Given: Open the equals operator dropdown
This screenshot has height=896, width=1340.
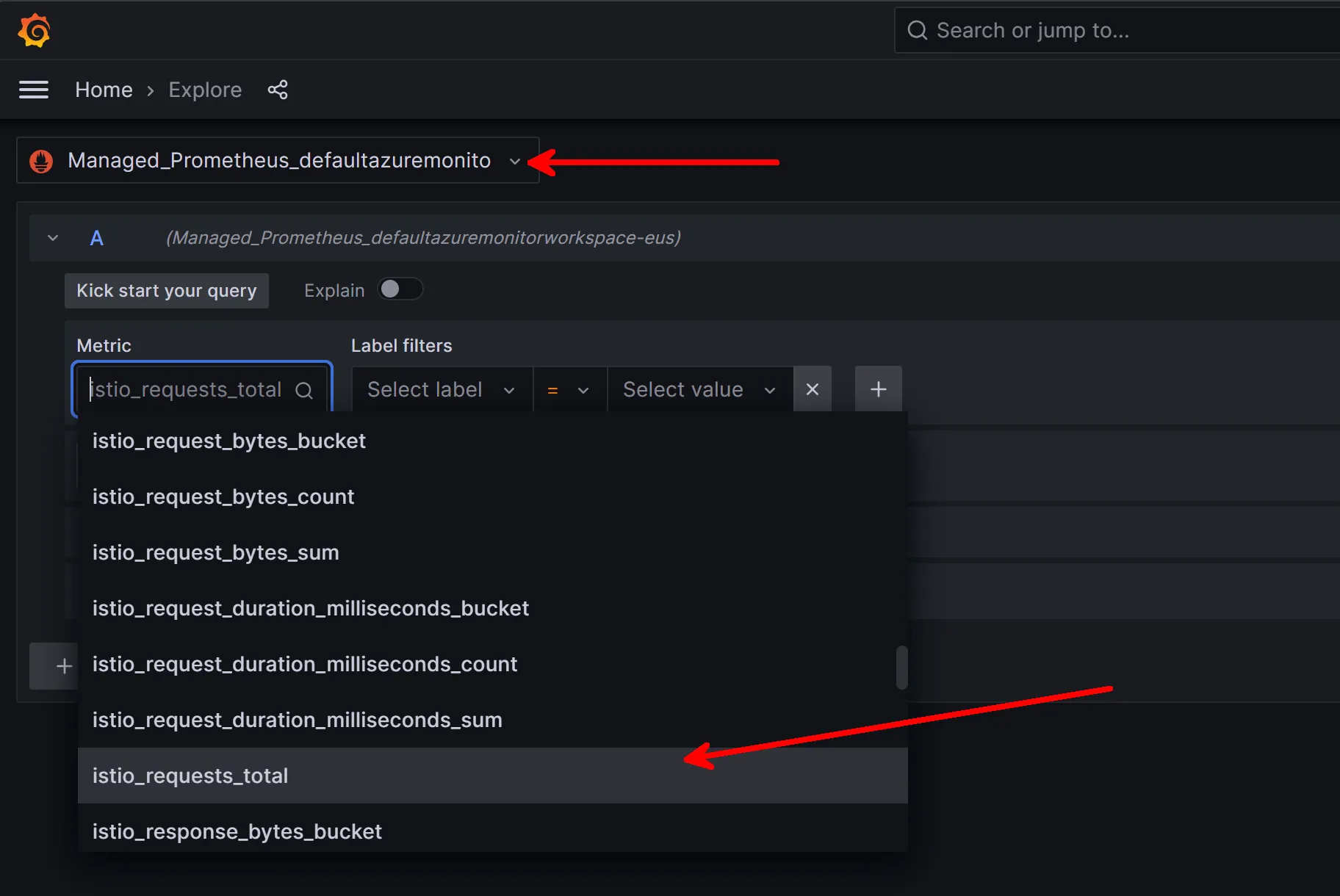Looking at the screenshot, I should tap(569, 389).
